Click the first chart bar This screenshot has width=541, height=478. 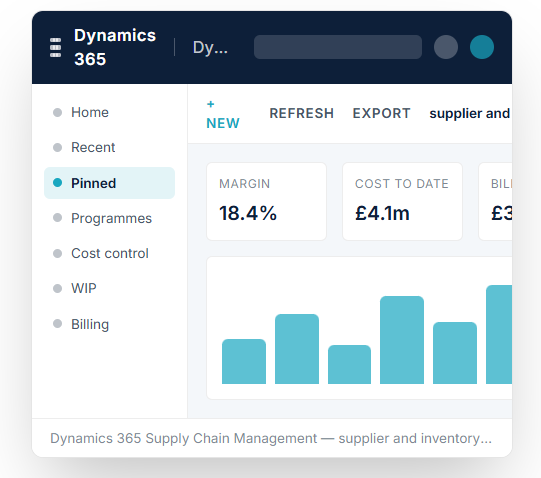[x=244, y=361]
